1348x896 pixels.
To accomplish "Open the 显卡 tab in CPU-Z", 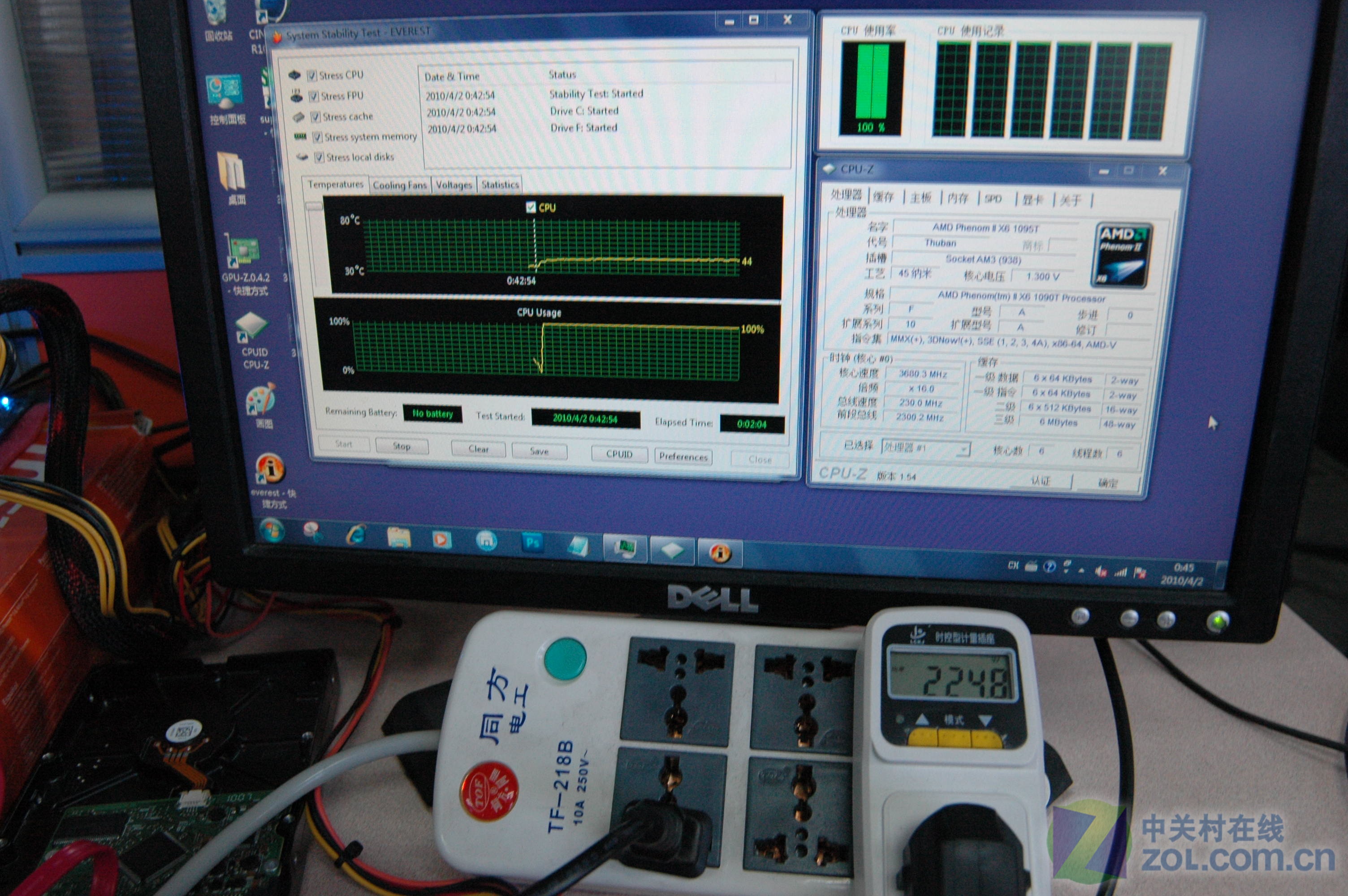I will point(1032,199).
